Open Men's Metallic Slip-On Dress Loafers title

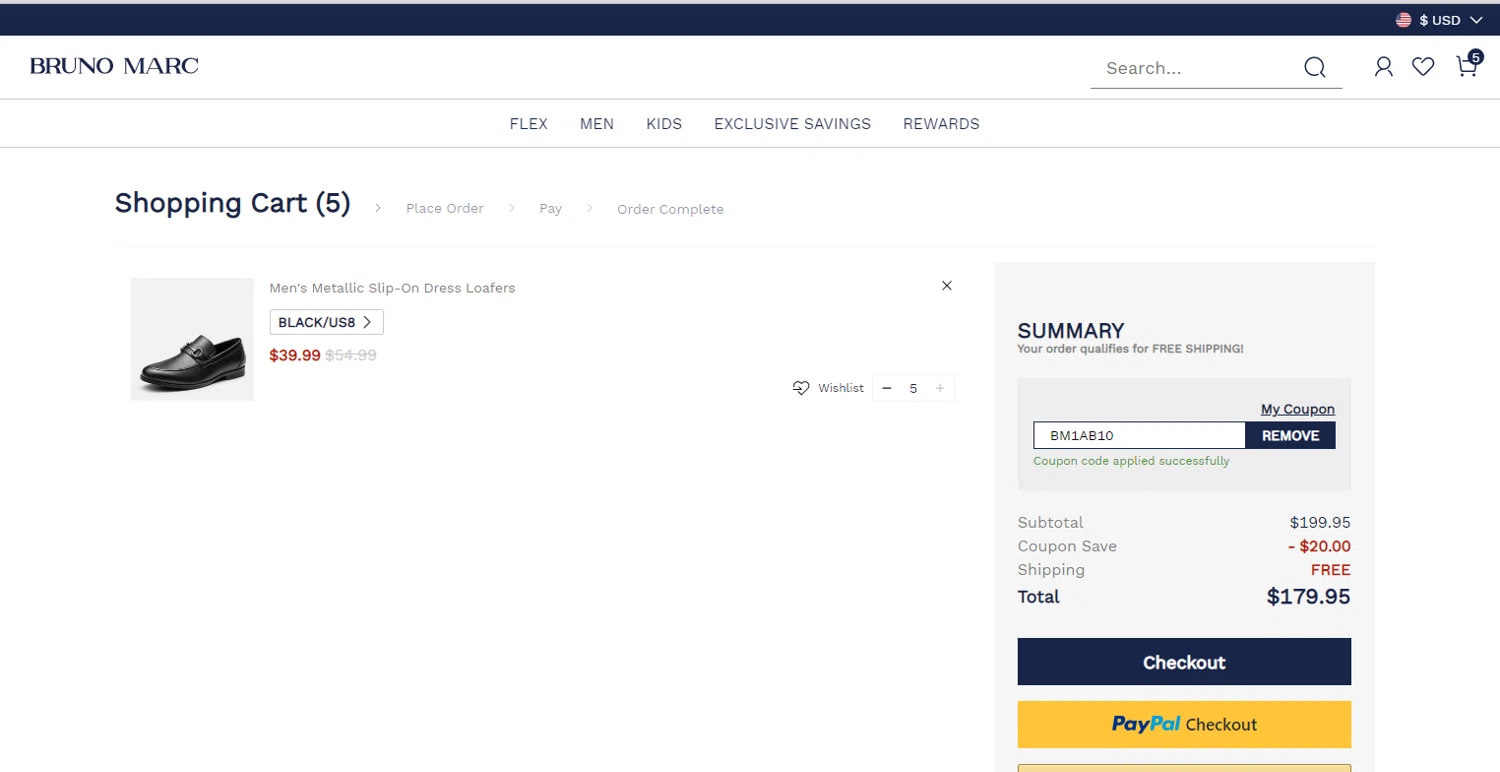(x=392, y=288)
